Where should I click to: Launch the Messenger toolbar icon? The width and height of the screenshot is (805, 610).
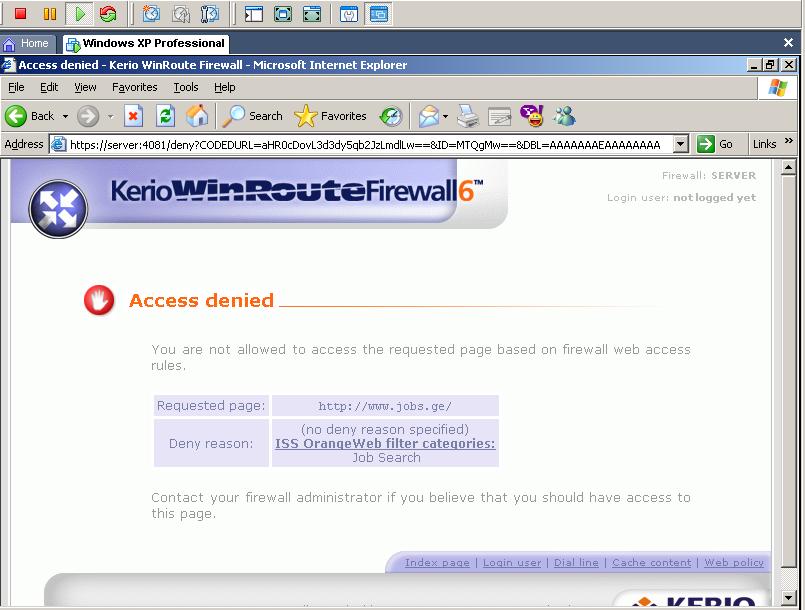tap(565, 116)
